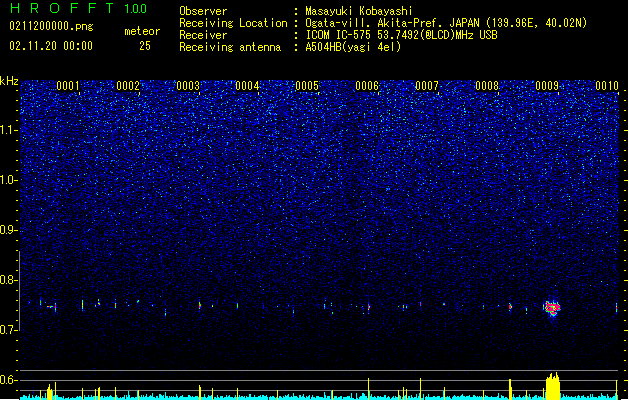
Task: Click the Receiving Location label
Action: coord(233,23)
